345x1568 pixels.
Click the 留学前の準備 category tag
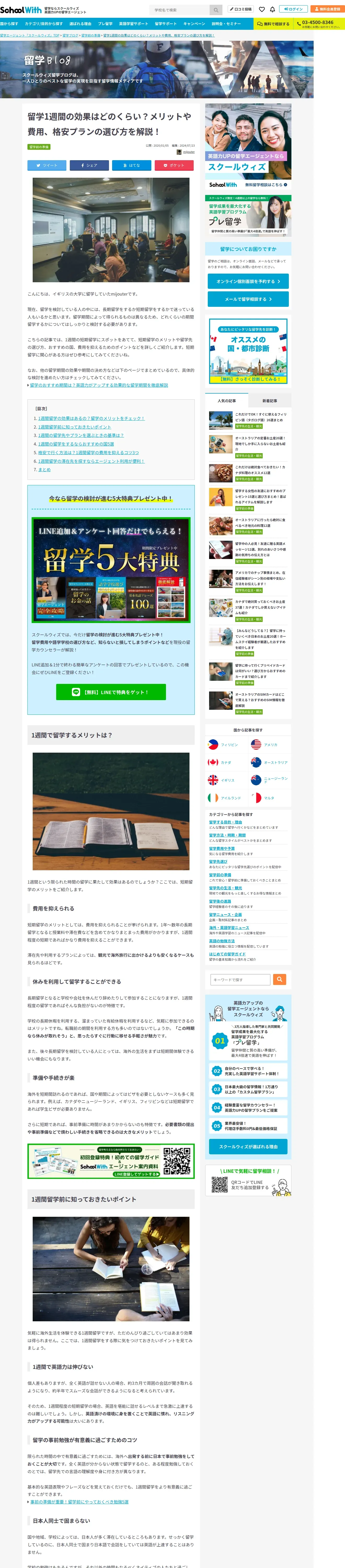point(39,147)
